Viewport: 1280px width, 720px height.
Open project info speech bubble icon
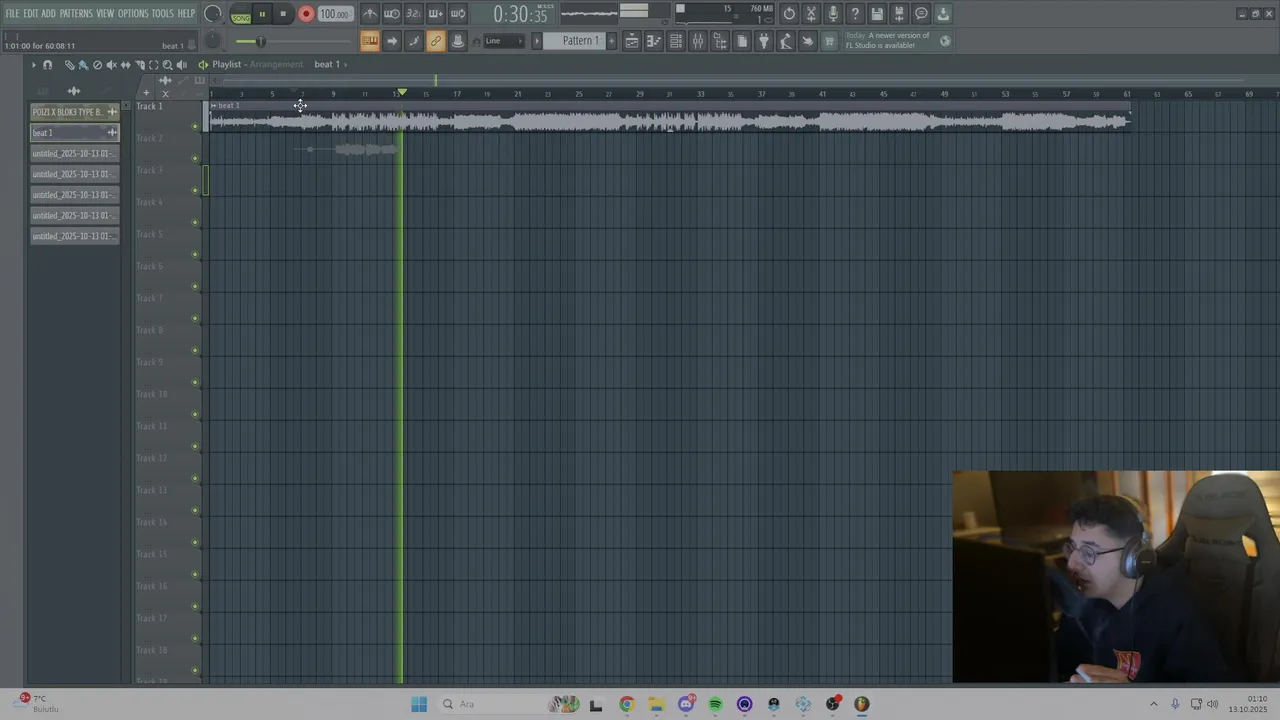pyautogui.click(x=921, y=14)
